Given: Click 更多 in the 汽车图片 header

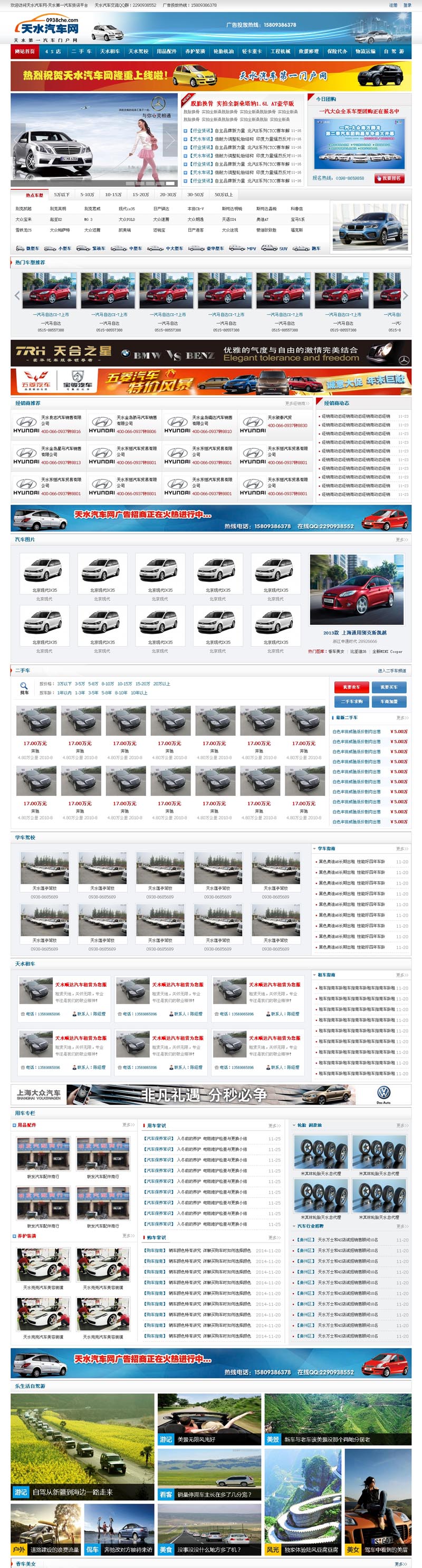Looking at the screenshot, I should 401,540.
